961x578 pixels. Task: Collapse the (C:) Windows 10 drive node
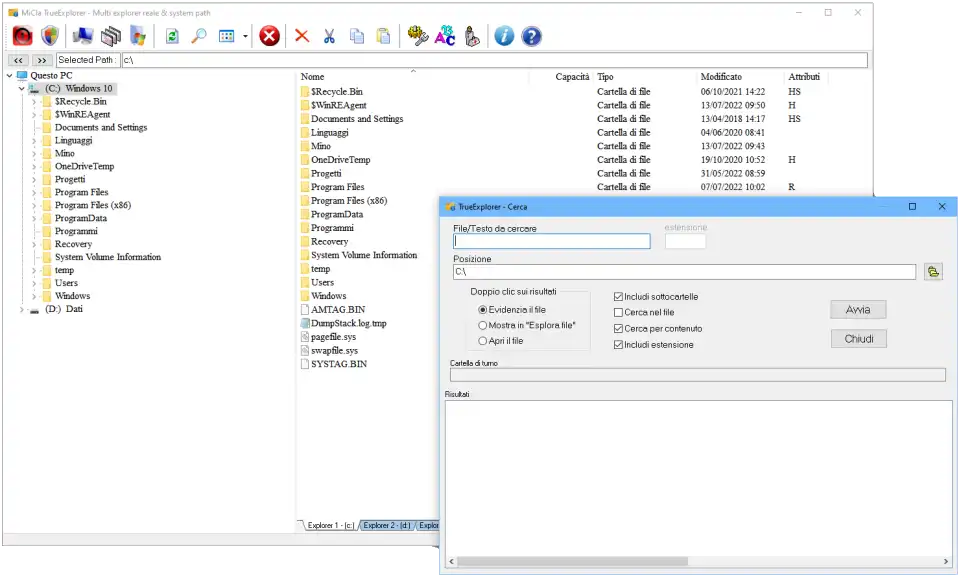click(x=22, y=89)
